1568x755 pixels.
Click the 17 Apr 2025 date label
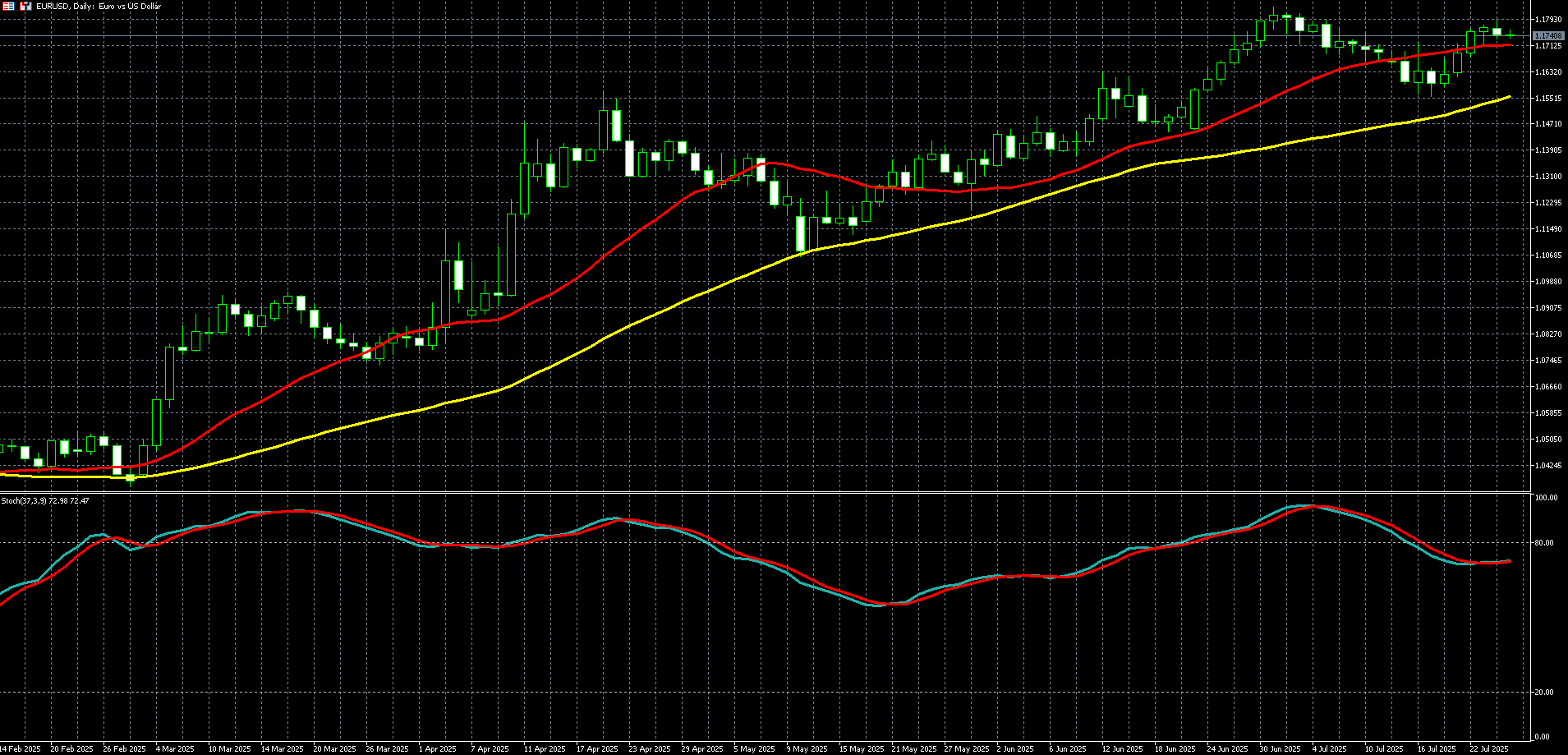point(597,749)
